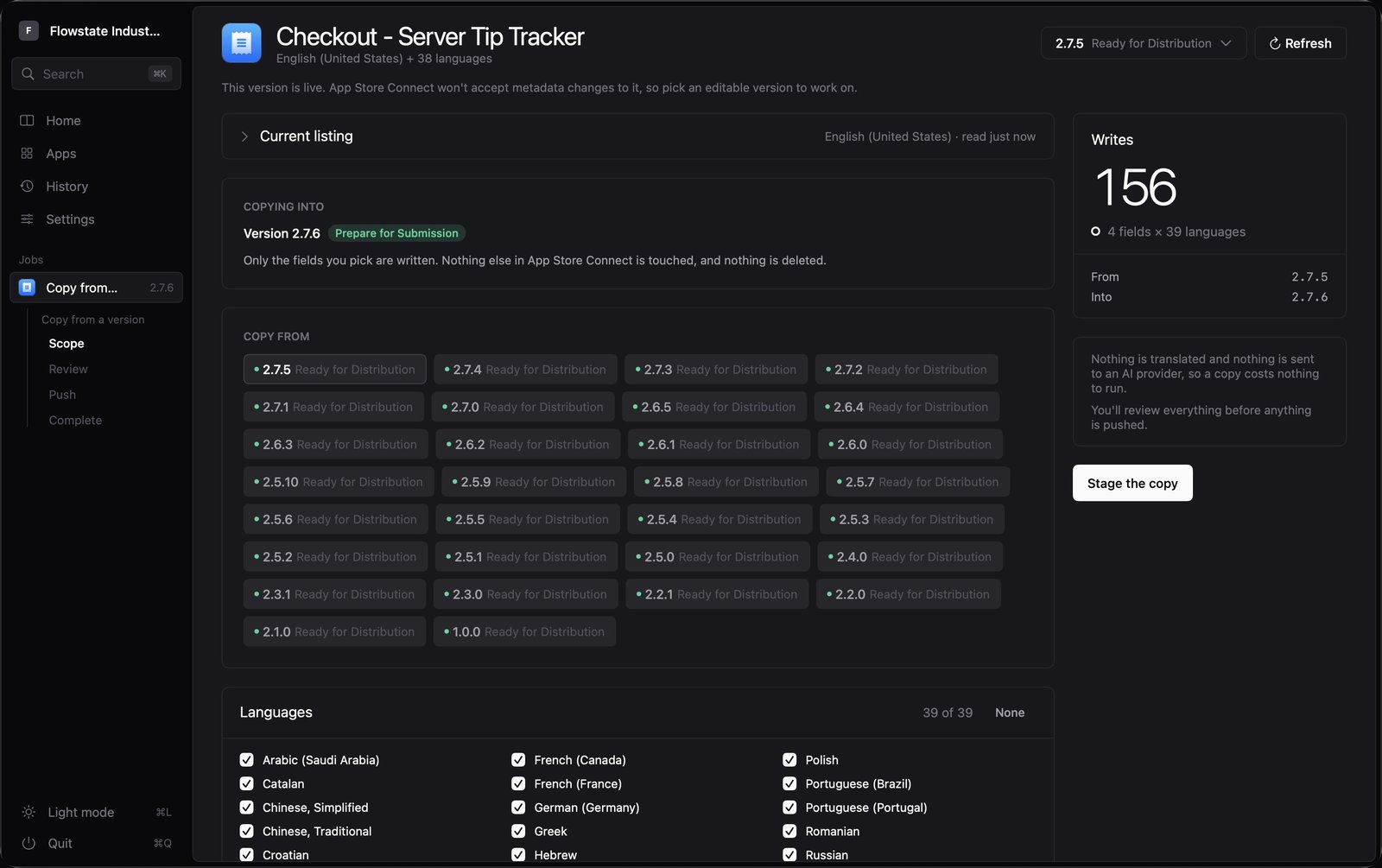Go to the Review step

[x=68, y=369]
